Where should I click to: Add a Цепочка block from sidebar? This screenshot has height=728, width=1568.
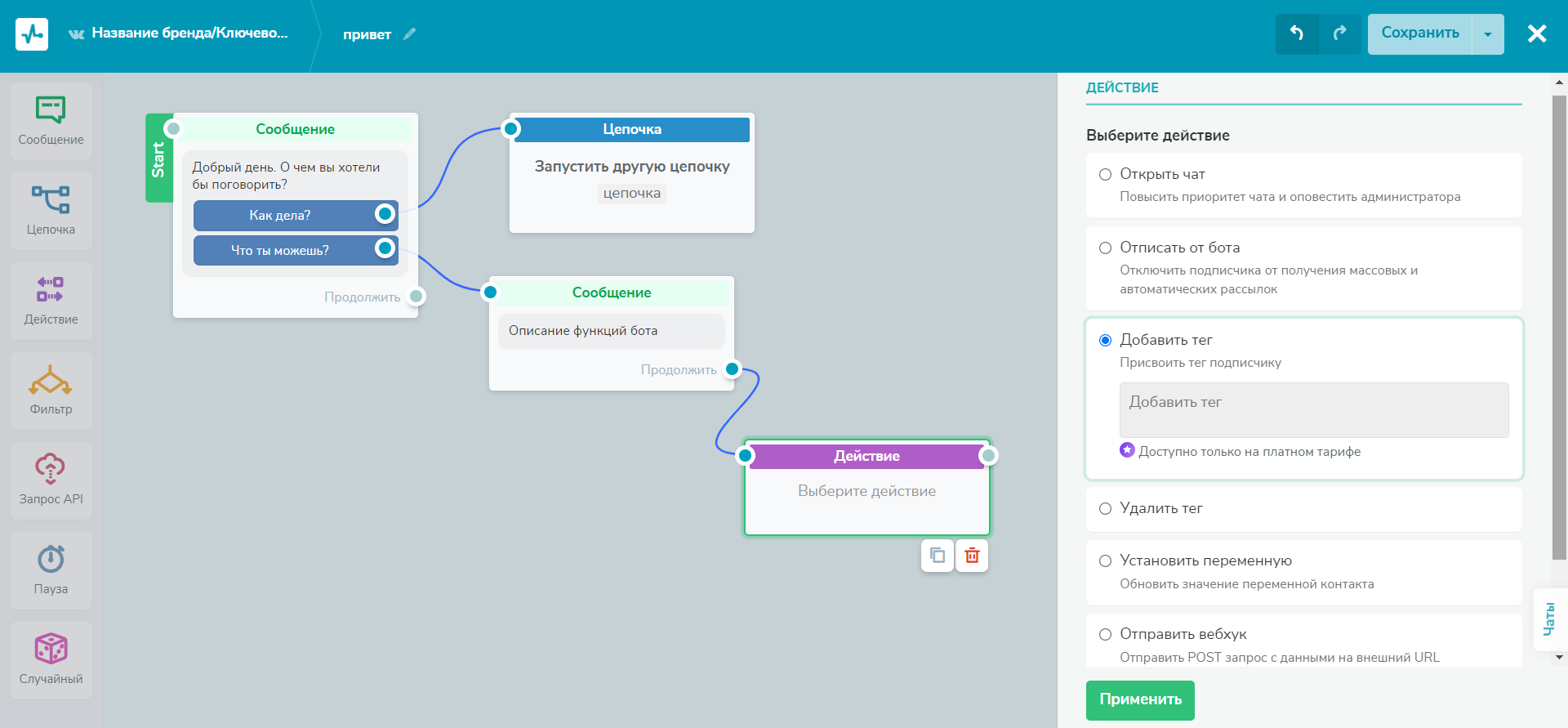pos(51,200)
